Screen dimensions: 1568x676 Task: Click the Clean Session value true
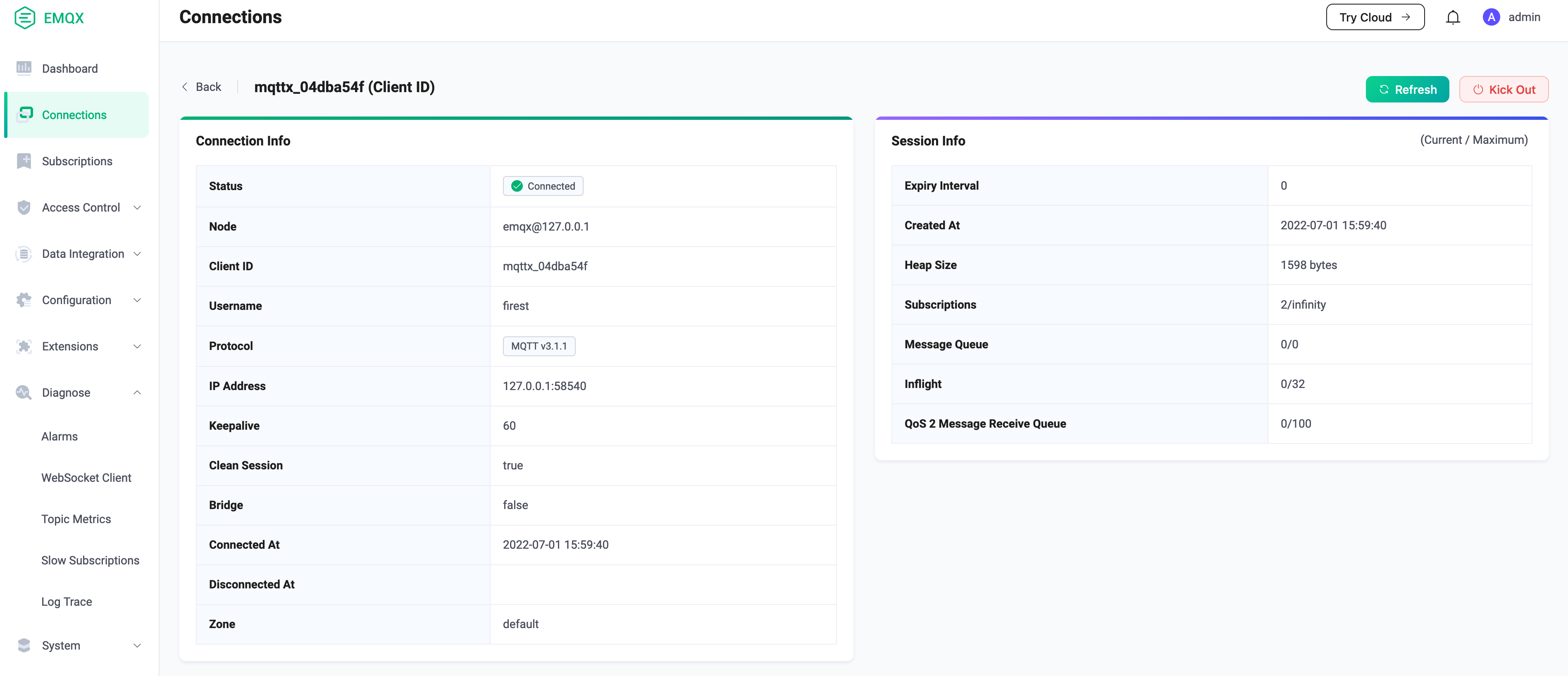coord(512,465)
